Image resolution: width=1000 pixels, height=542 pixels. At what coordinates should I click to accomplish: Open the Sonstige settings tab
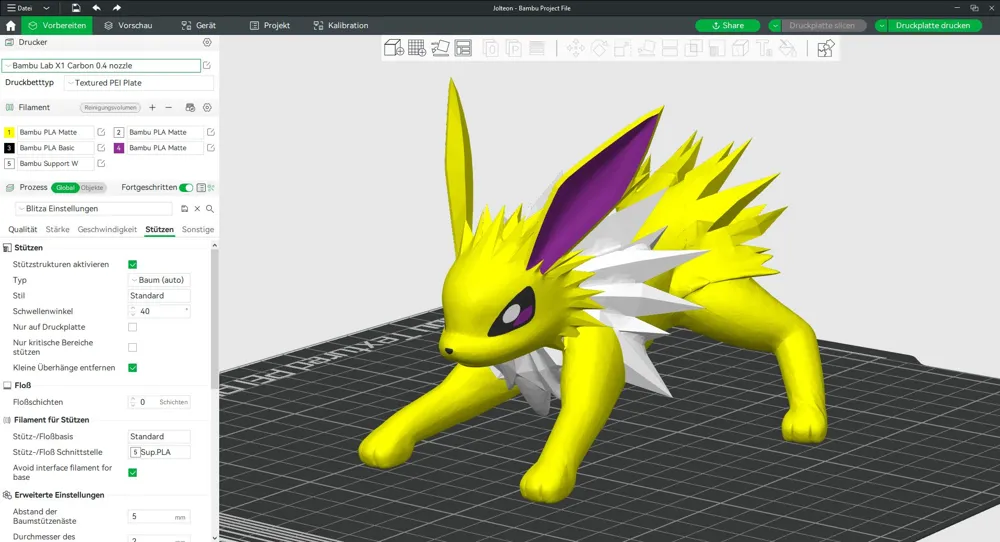[x=198, y=230]
